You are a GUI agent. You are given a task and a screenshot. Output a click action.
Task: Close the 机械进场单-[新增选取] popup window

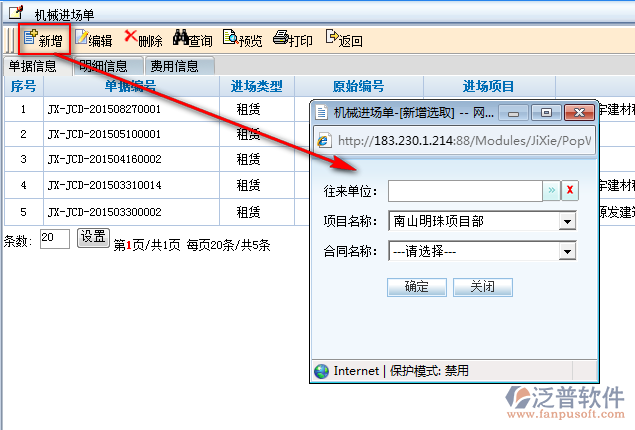click(580, 113)
